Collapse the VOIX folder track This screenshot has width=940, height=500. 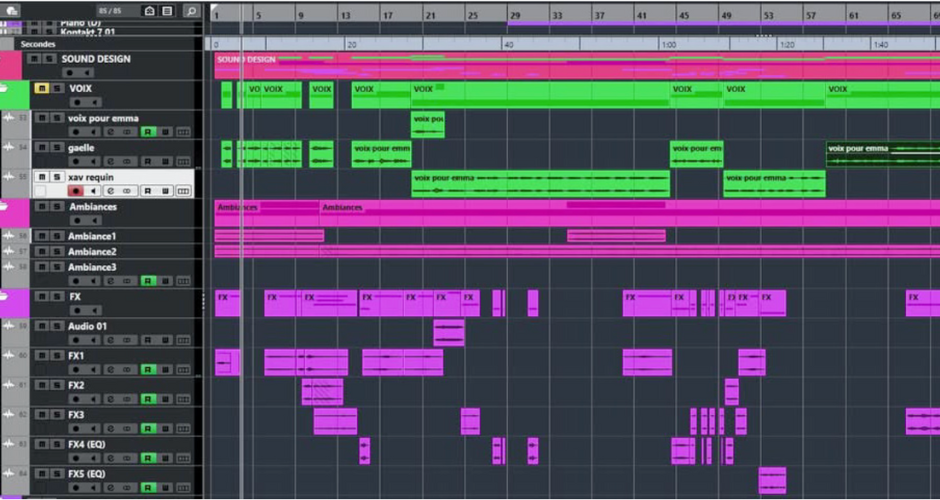tap(7, 89)
